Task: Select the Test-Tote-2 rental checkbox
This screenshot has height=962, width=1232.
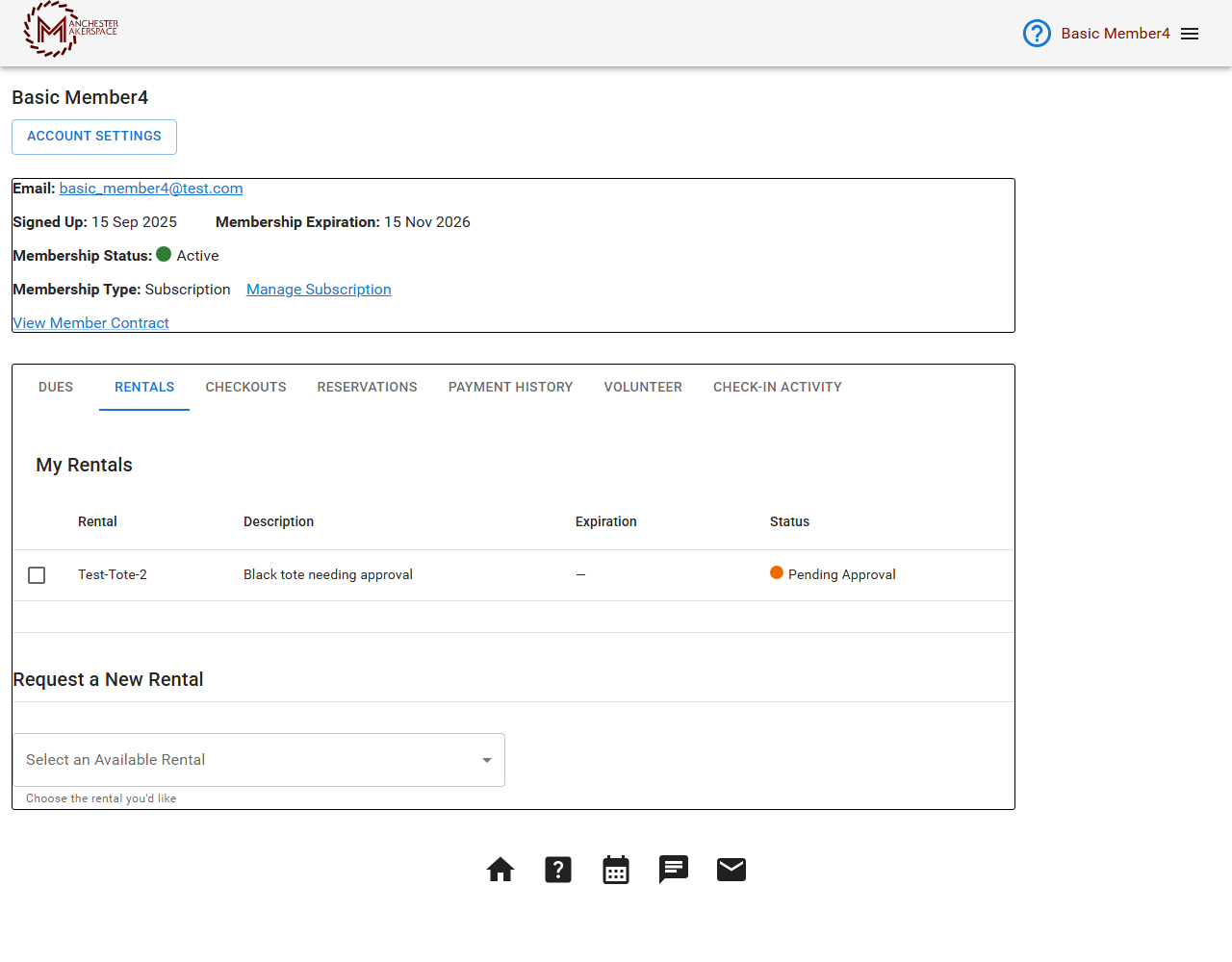Action: (37, 575)
